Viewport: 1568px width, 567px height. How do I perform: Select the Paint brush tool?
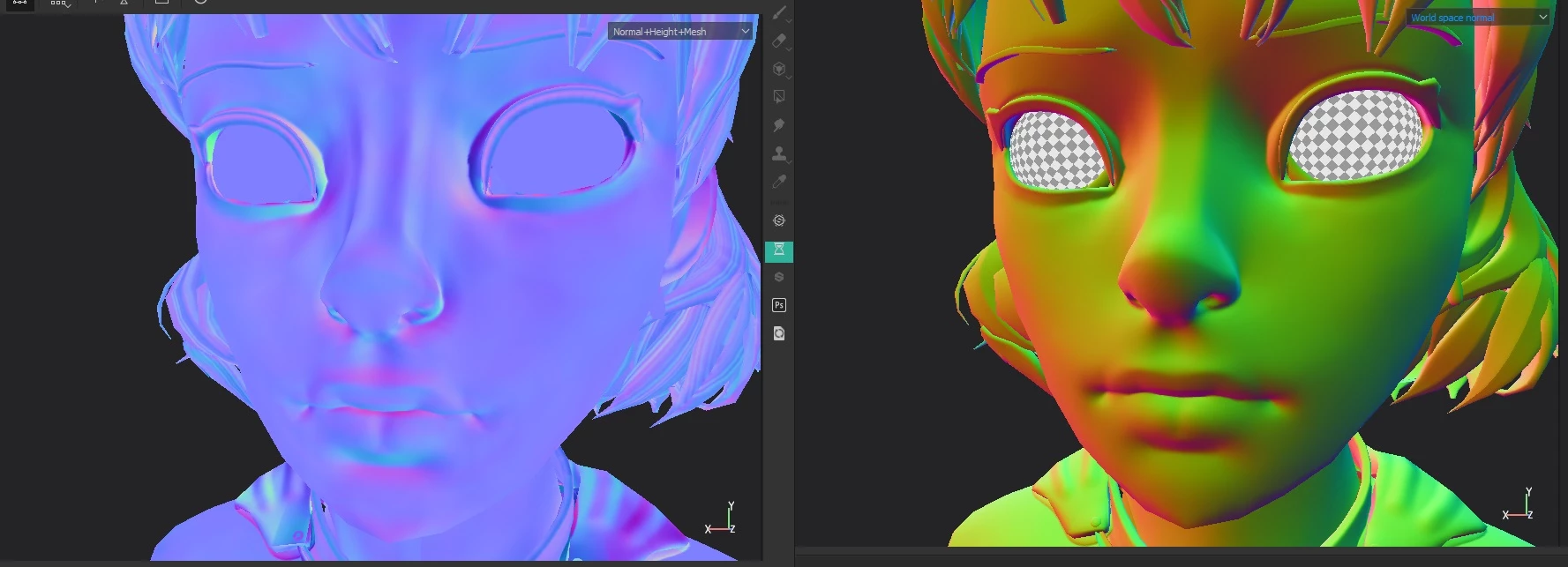[779, 12]
